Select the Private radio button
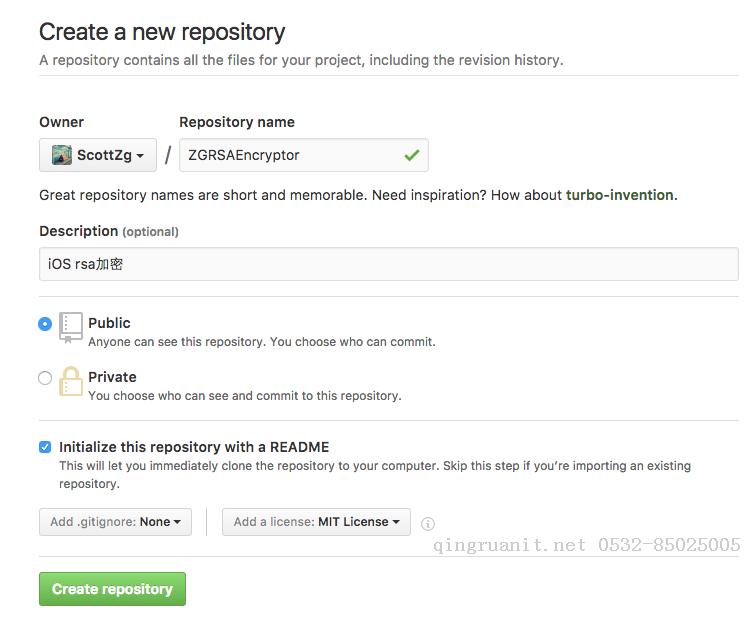Image resolution: width=753 pixels, height=641 pixels. 45,378
